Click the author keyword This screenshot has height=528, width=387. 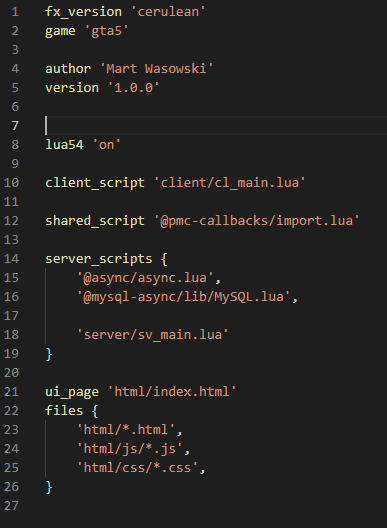(68, 69)
